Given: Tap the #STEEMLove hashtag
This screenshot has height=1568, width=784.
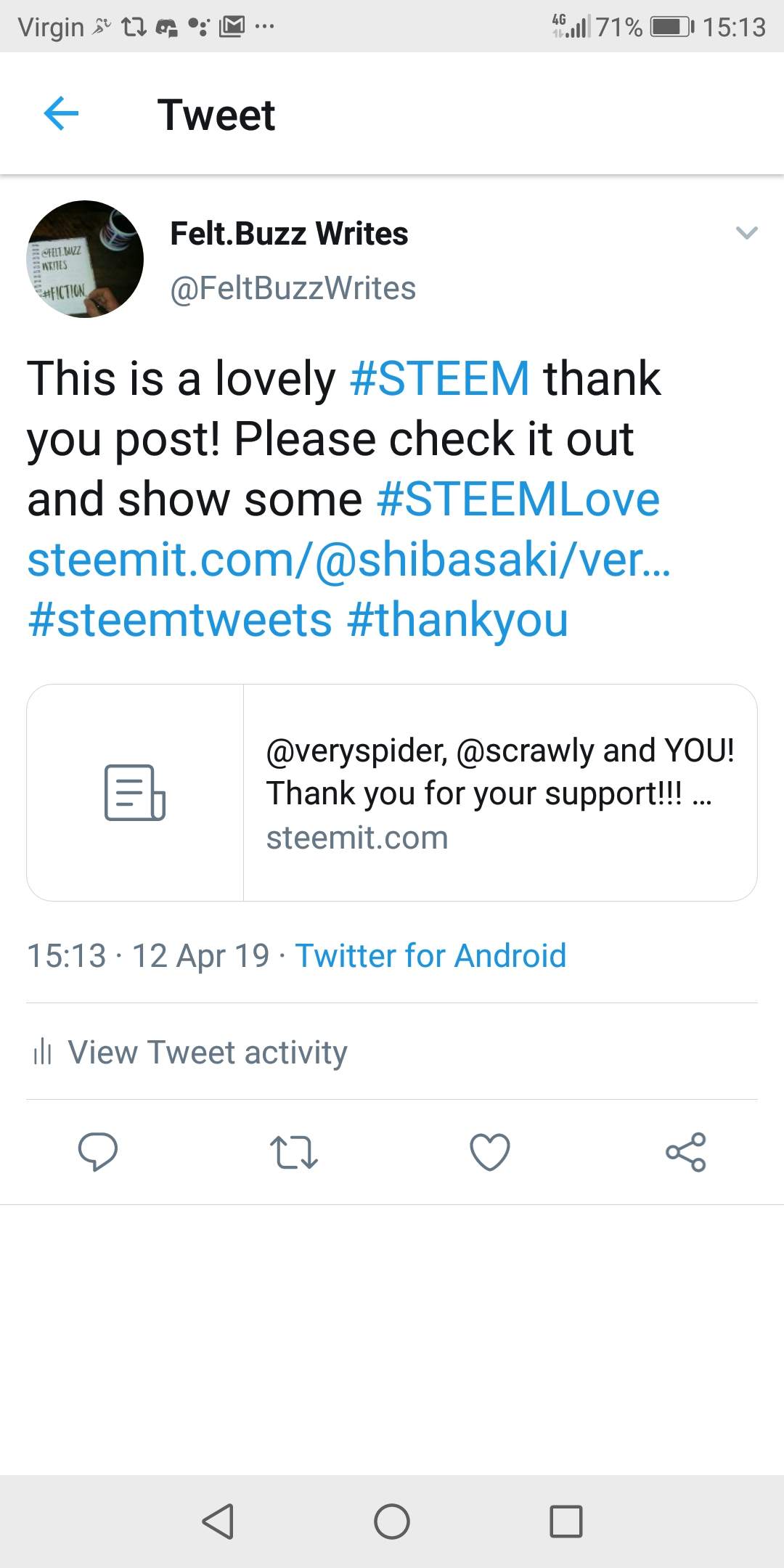Looking at the screenshot, I should pos(518,499).
